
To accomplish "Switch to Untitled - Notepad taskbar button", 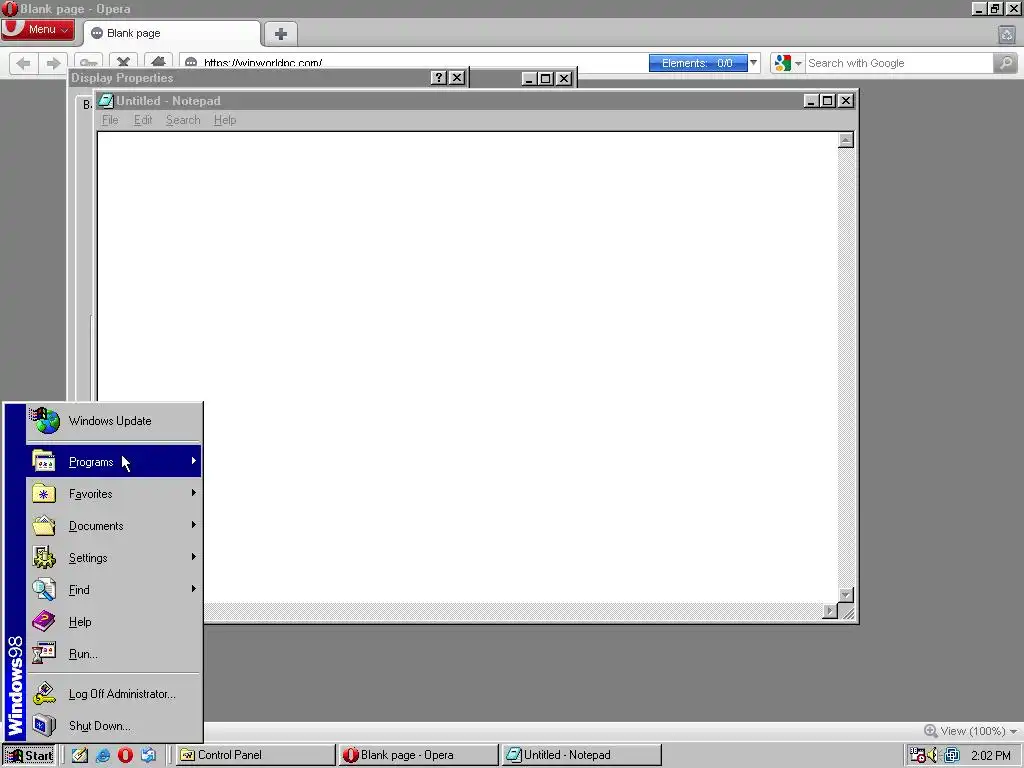I will 581,755.
